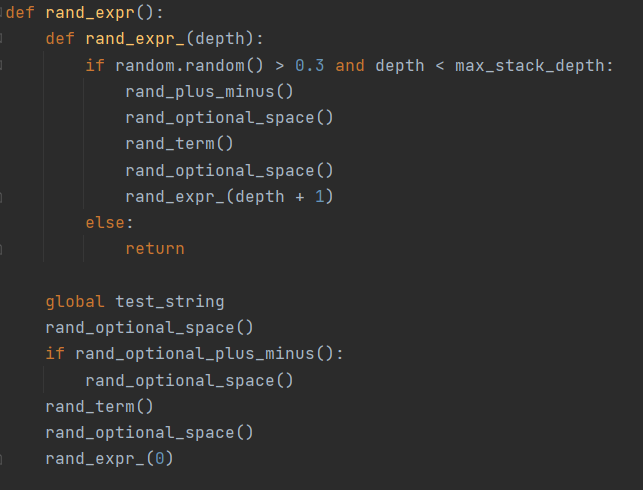Click the rand_plus_minus() call
643x490 pixels.
coord(209,92)
